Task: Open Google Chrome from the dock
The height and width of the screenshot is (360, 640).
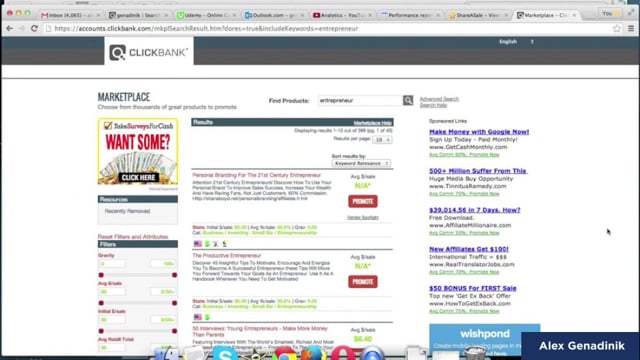Action: pos(284,353)
